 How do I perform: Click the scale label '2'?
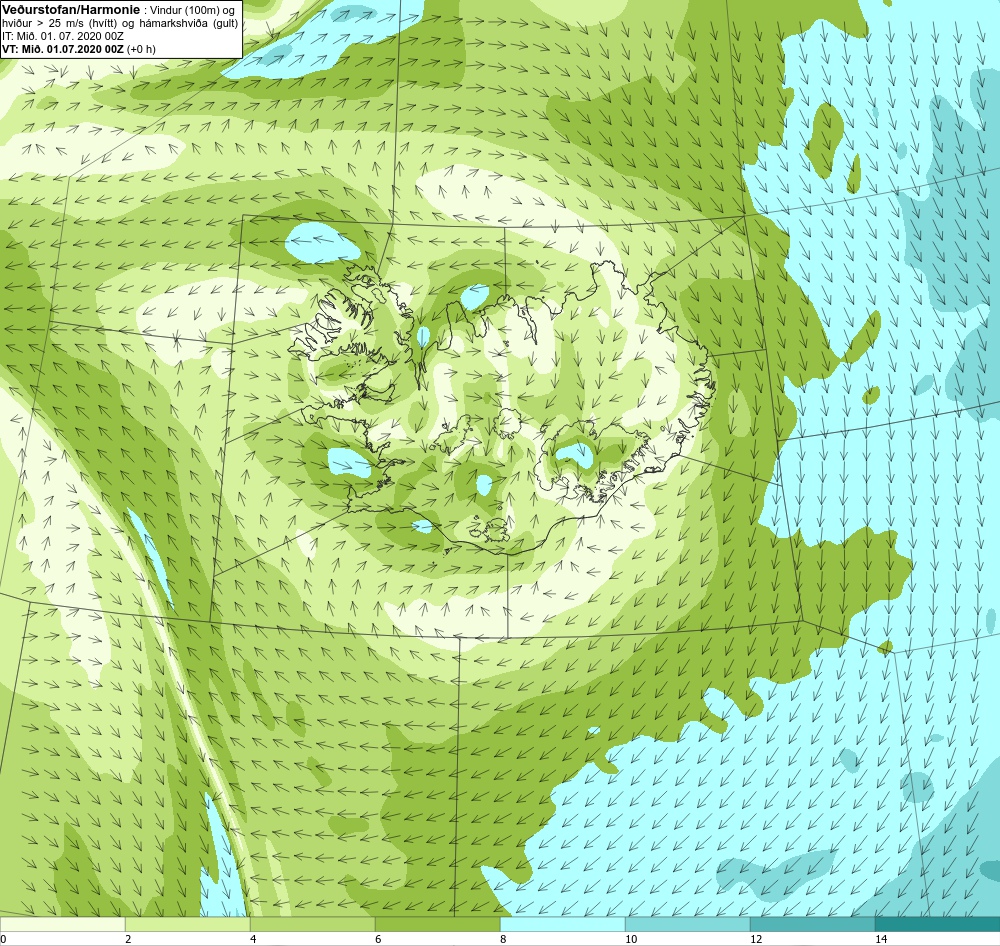tap(128, 939)
